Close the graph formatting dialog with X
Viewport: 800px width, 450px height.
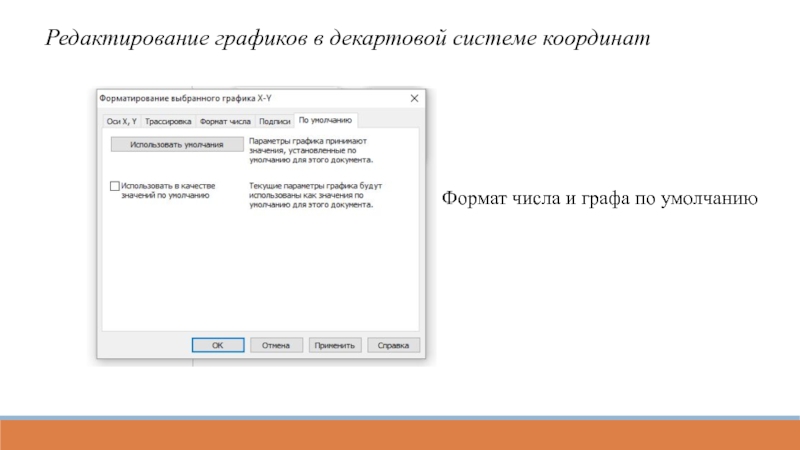pos(414,98)
